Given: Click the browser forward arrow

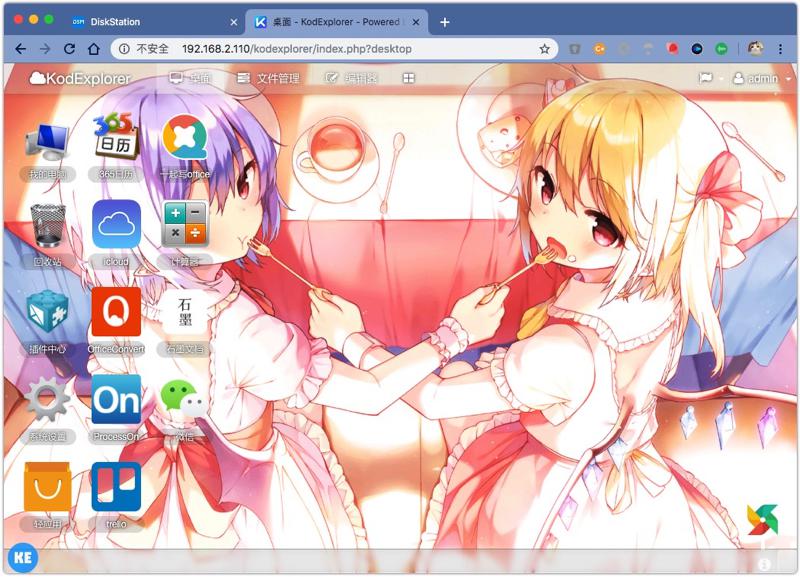Looking at the screenshot, I should pos(45,49).
